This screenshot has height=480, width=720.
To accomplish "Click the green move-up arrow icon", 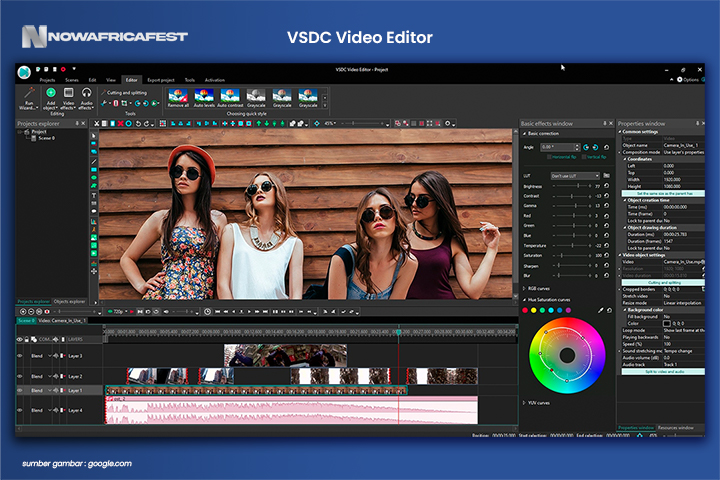I will (259, 124).
